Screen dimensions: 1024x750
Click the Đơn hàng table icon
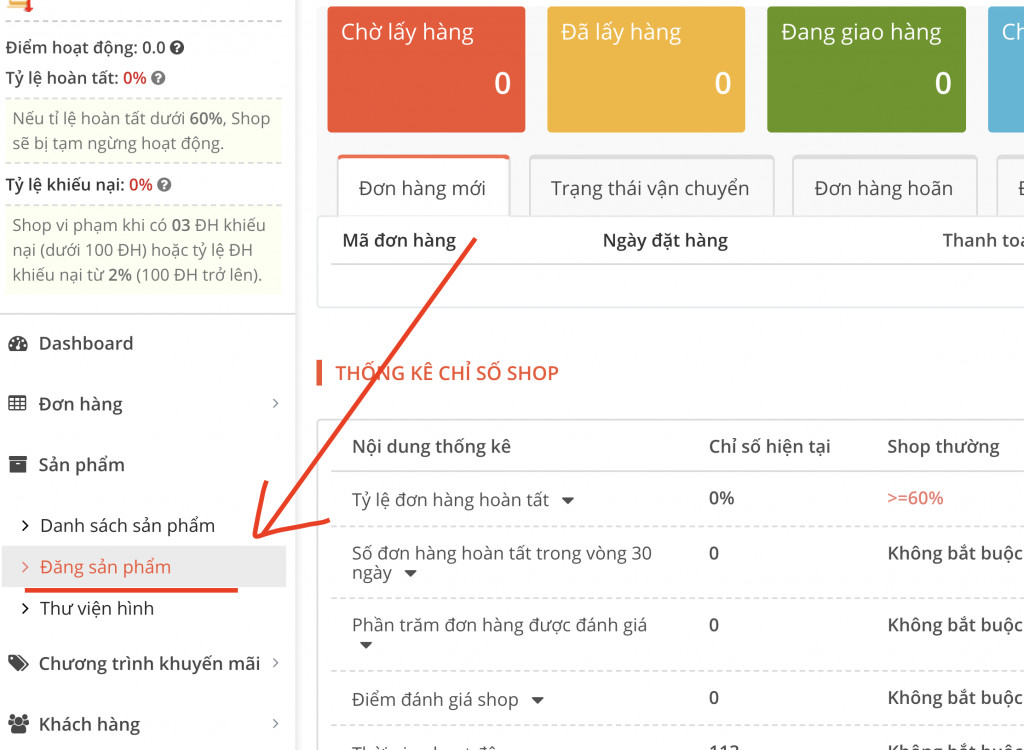pyautogui.click(x=18, y=404)
